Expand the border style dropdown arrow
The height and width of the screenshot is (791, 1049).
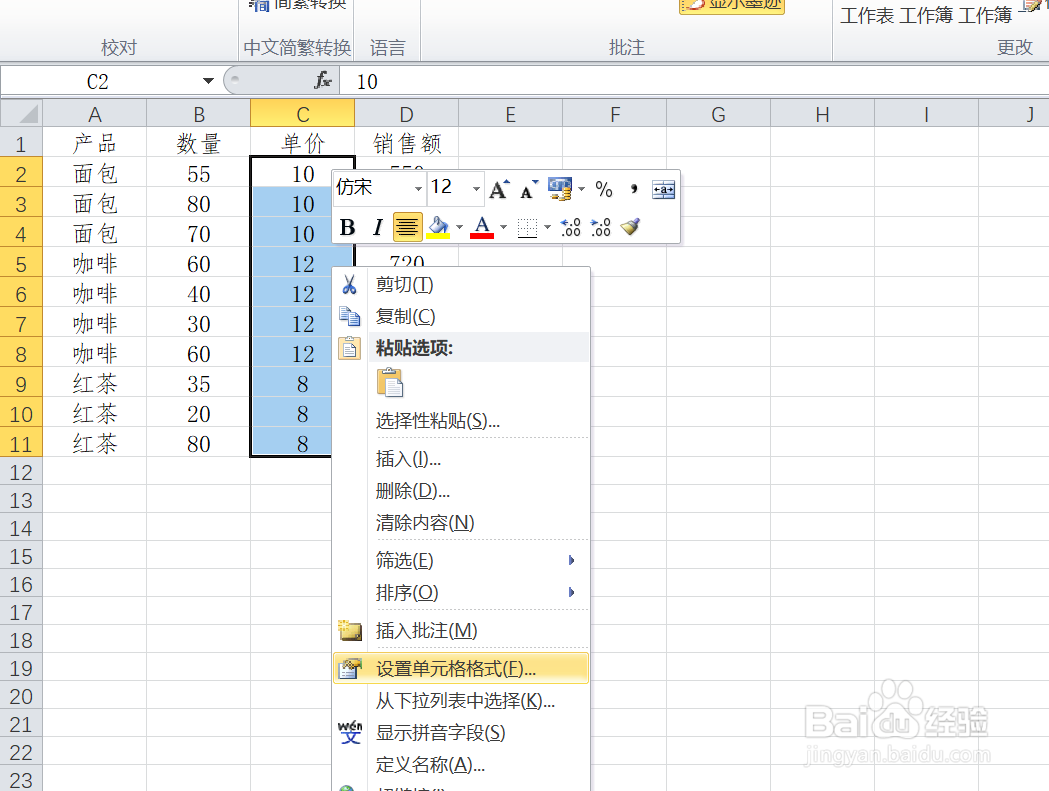[546, 224]
